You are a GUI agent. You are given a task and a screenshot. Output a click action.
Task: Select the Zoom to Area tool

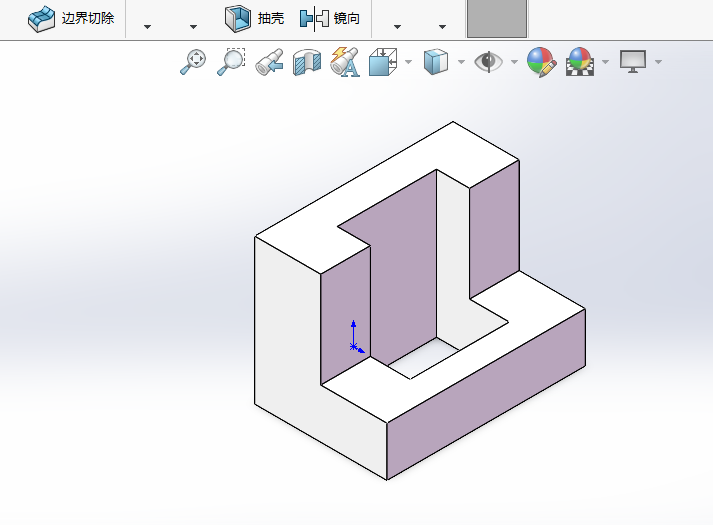pyautogui.click(x=231, y=62)
